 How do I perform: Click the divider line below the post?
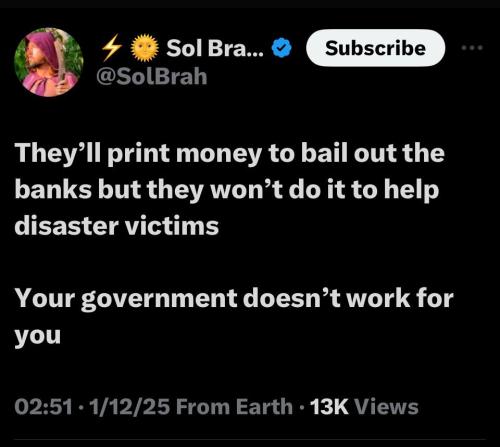(x=250, y=440)
